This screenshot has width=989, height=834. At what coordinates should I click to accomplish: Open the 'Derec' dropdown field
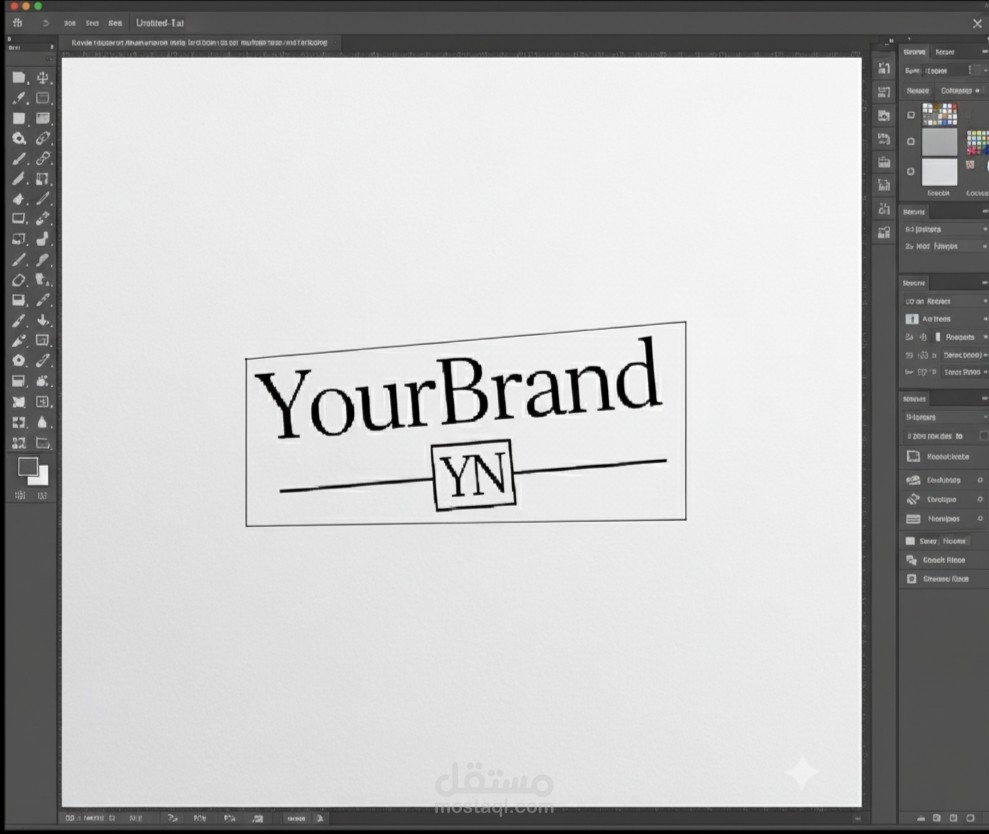[964, 355]
